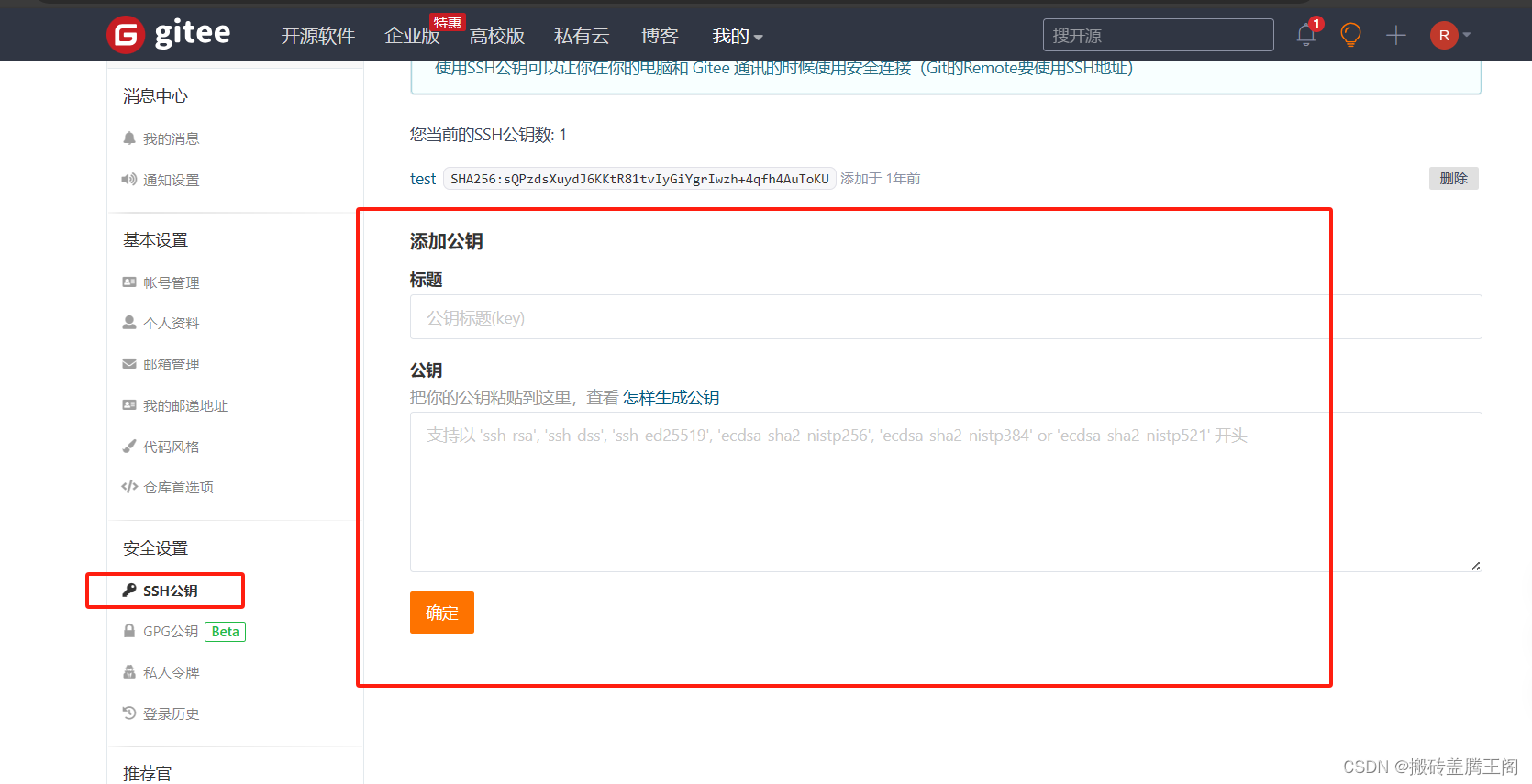Viewport: 1532px width, 784px height.
Task: Click the Gitee logo icon
Action: pos(126,36)
